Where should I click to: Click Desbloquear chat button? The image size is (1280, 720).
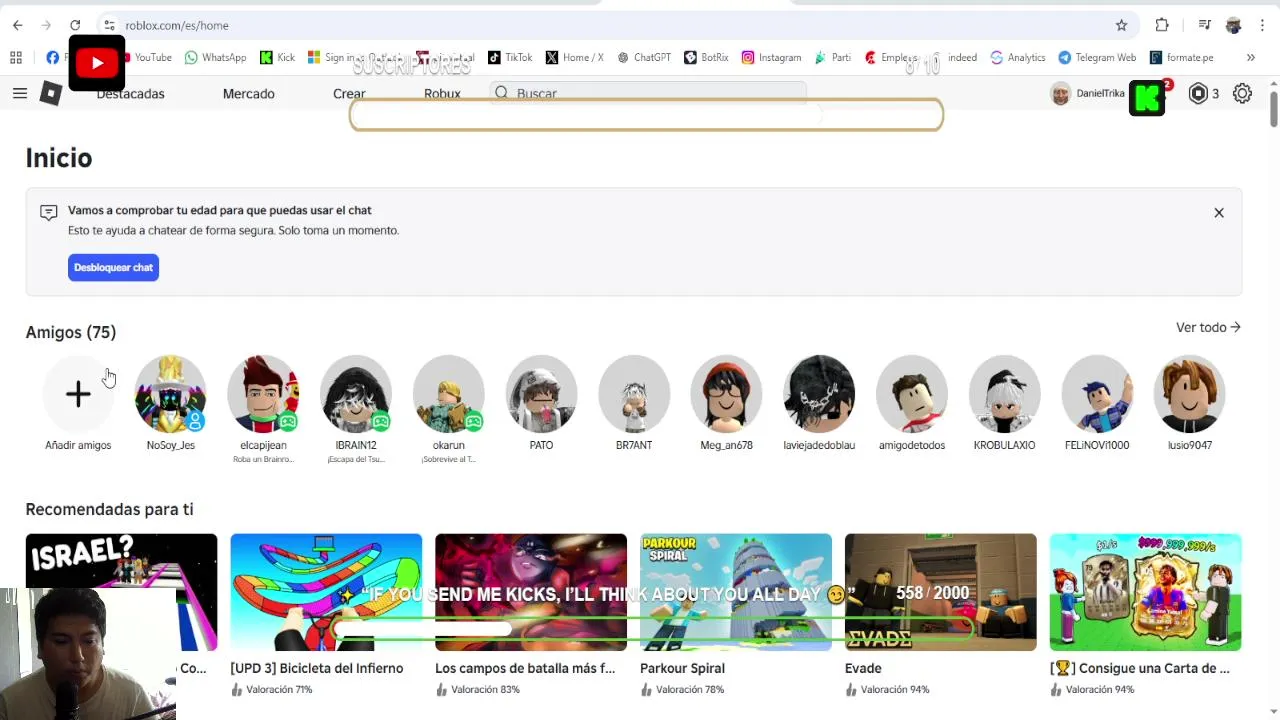(113, 267)
